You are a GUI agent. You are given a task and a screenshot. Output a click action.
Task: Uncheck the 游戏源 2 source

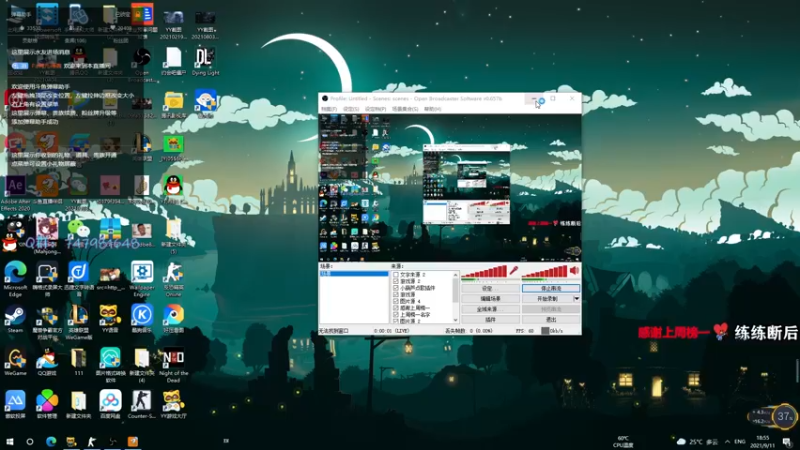tap(395, 281)
